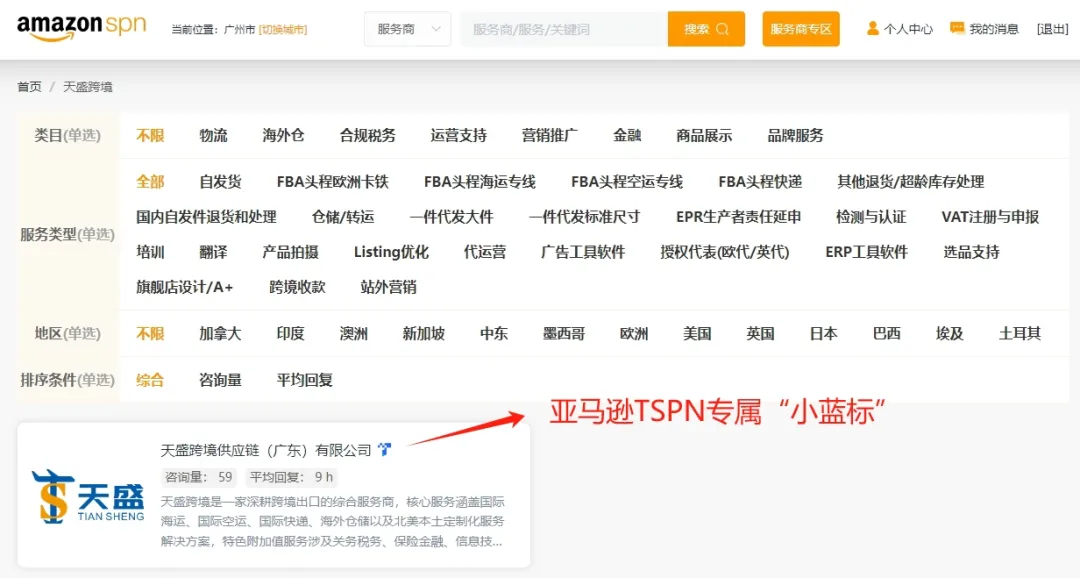Click the message icon beside 我的消息
Viewport: 1080px width, 578px height.
[x=957, y=28]
